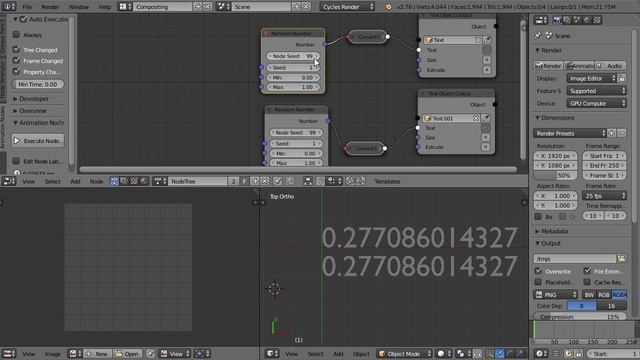Toggle the Overwrite checkbox
The width and height of the screenshot is (640, 360).
[538, 271]
